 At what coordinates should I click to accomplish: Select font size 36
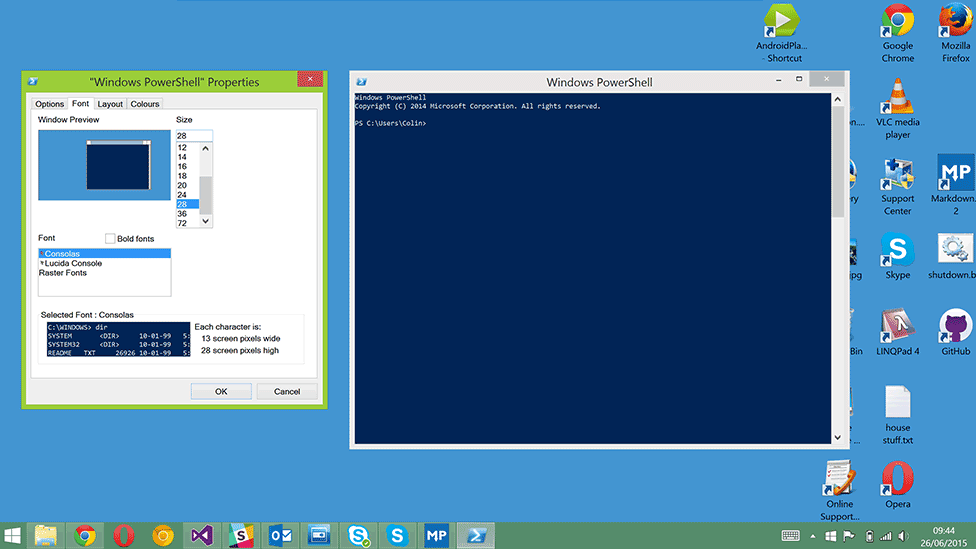point(187,214)
